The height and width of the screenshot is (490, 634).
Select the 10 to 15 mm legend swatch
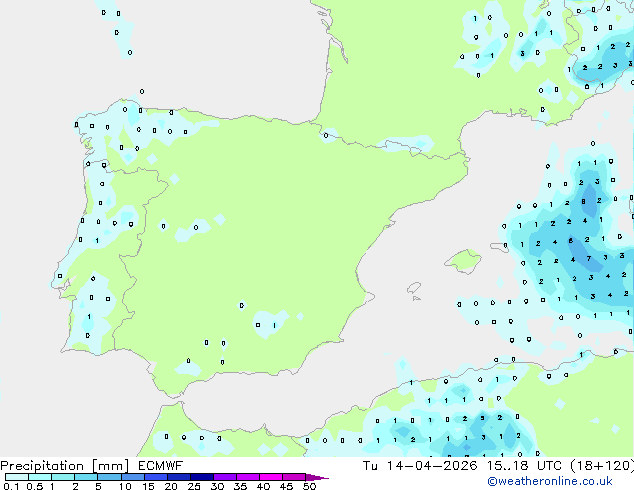pyautogui.click(x=132, y=477)
